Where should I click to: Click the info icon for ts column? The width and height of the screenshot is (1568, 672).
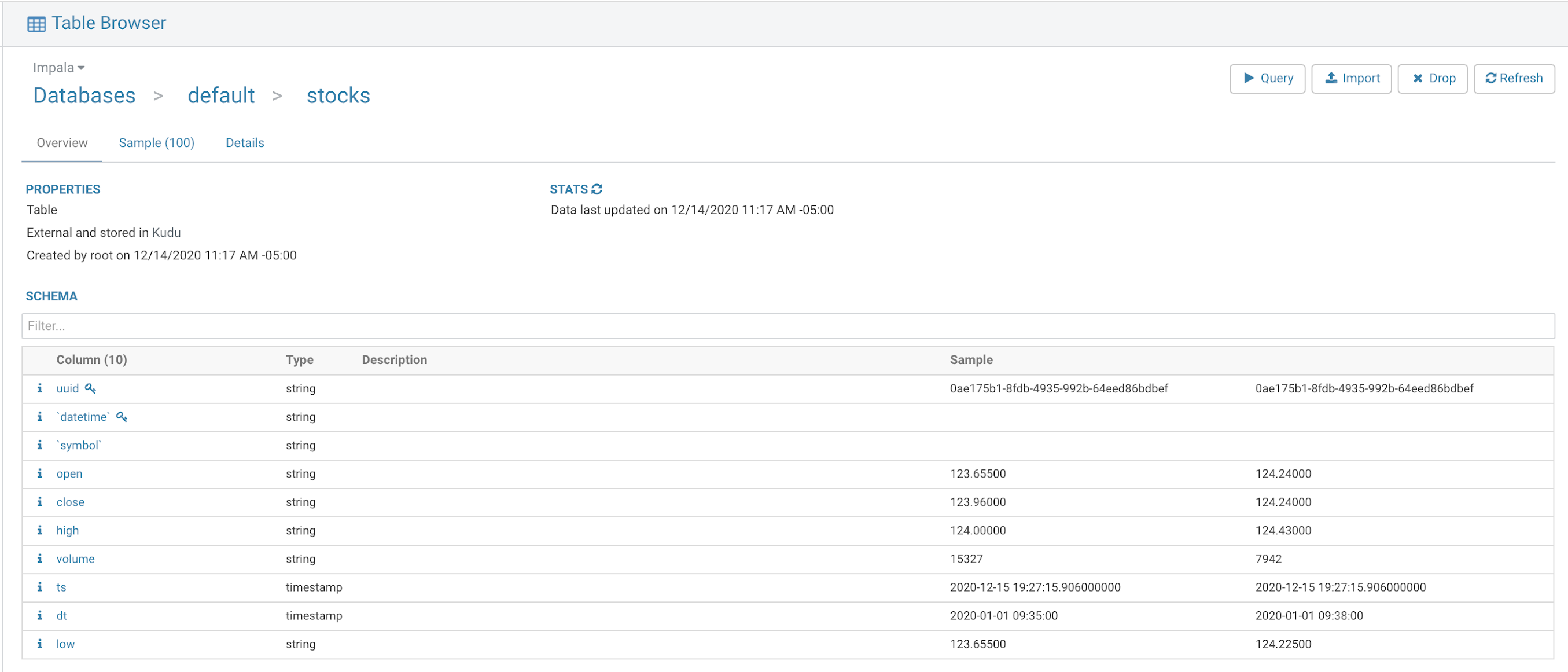tap(39, 587)
